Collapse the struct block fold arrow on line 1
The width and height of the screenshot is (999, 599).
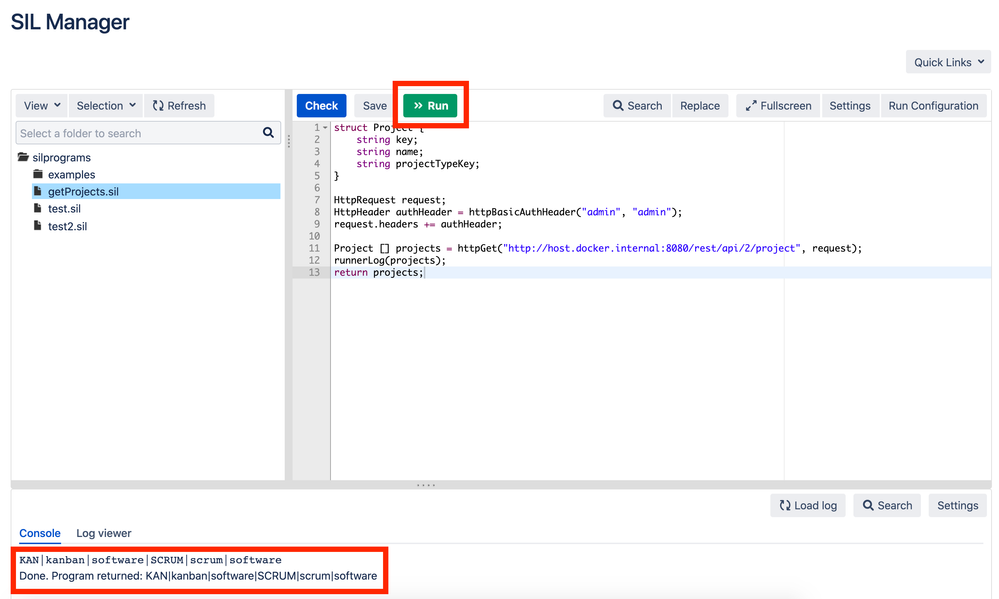coord(325,128)
